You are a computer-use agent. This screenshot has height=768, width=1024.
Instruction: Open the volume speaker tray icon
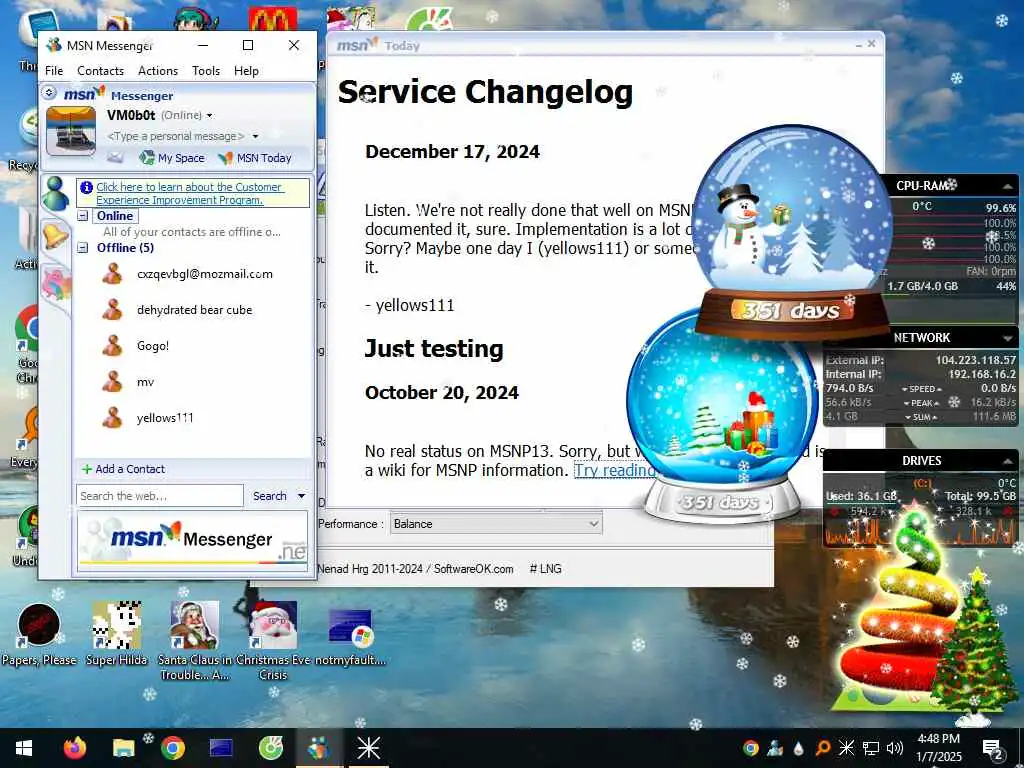click(895, 748)
